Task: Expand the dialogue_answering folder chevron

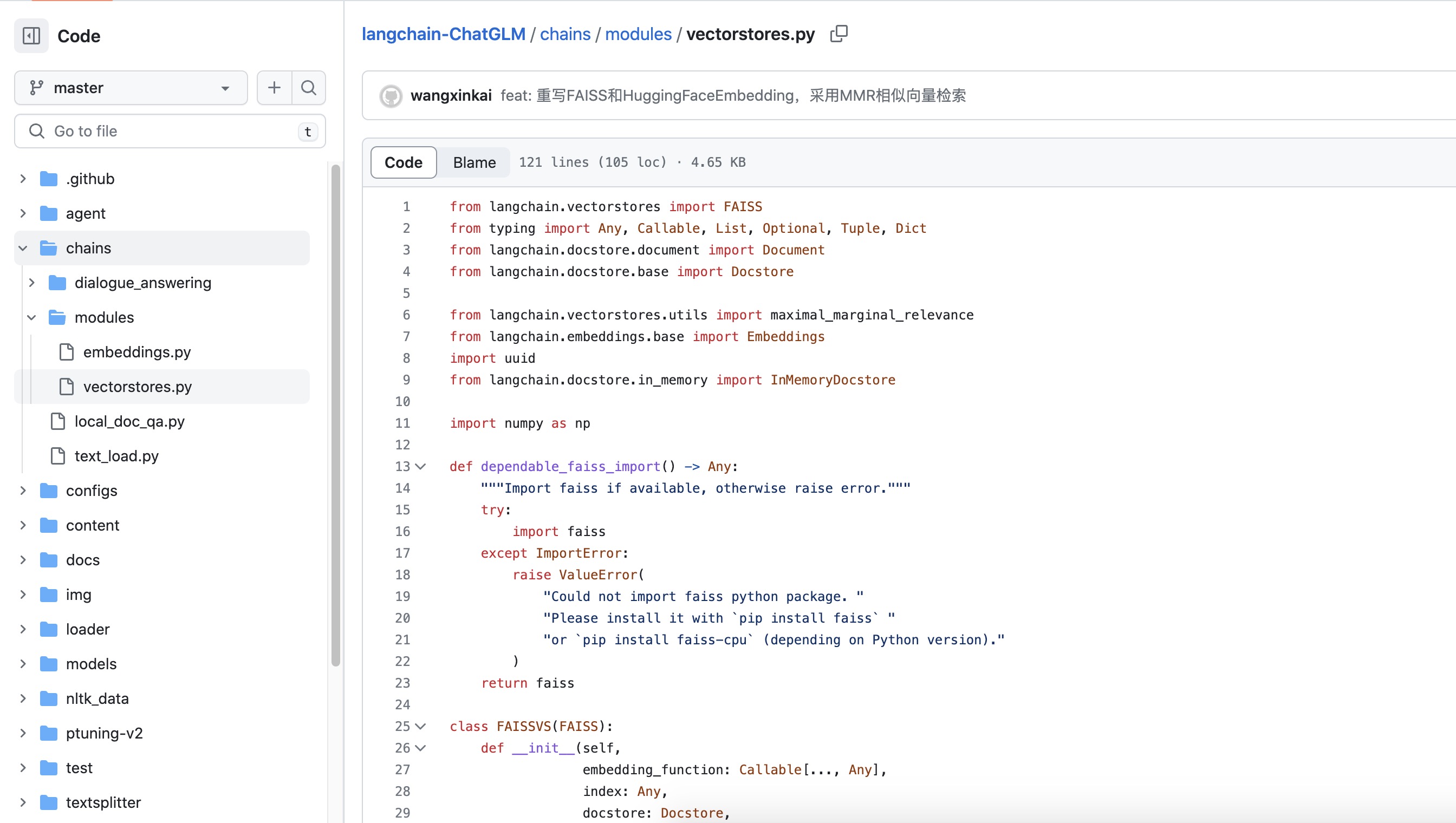Action: (31, 283)
